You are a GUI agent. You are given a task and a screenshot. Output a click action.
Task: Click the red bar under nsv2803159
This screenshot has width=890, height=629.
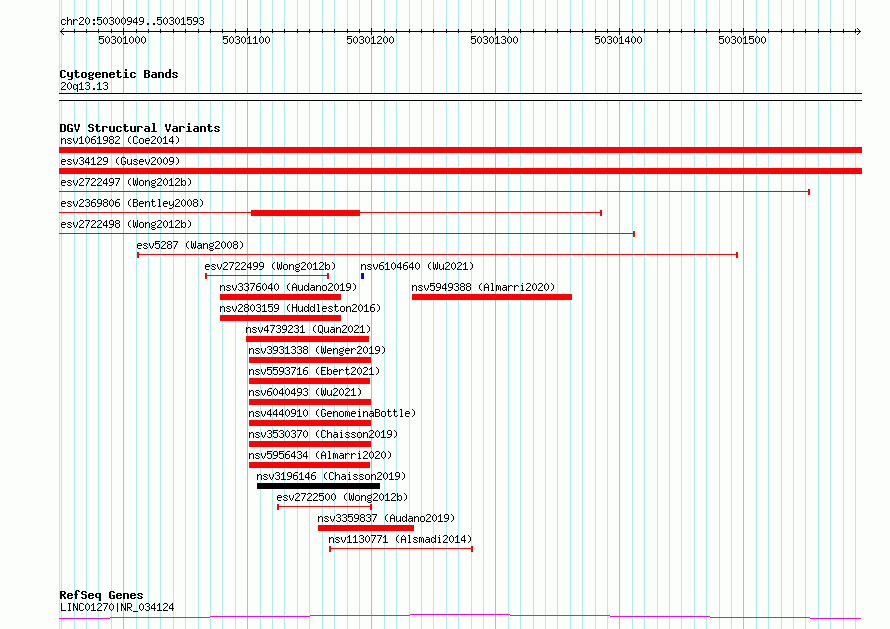(x=280, y=318)
